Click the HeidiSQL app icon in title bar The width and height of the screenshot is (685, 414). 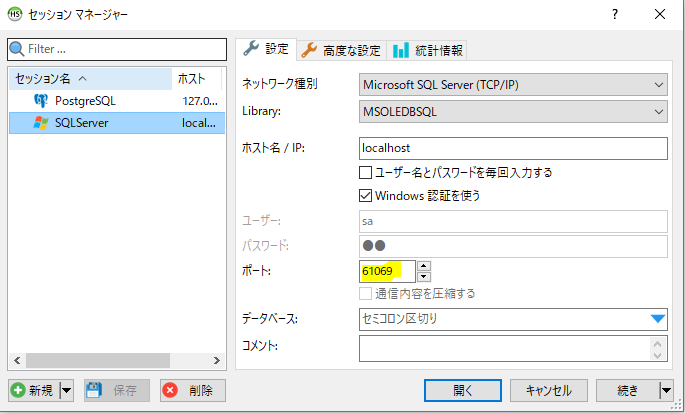pos(15,14)
